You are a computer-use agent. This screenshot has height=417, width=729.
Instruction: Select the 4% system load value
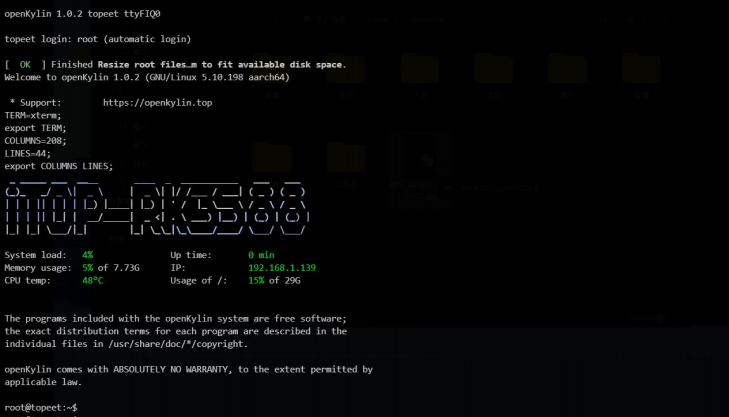tap(87, 255)
